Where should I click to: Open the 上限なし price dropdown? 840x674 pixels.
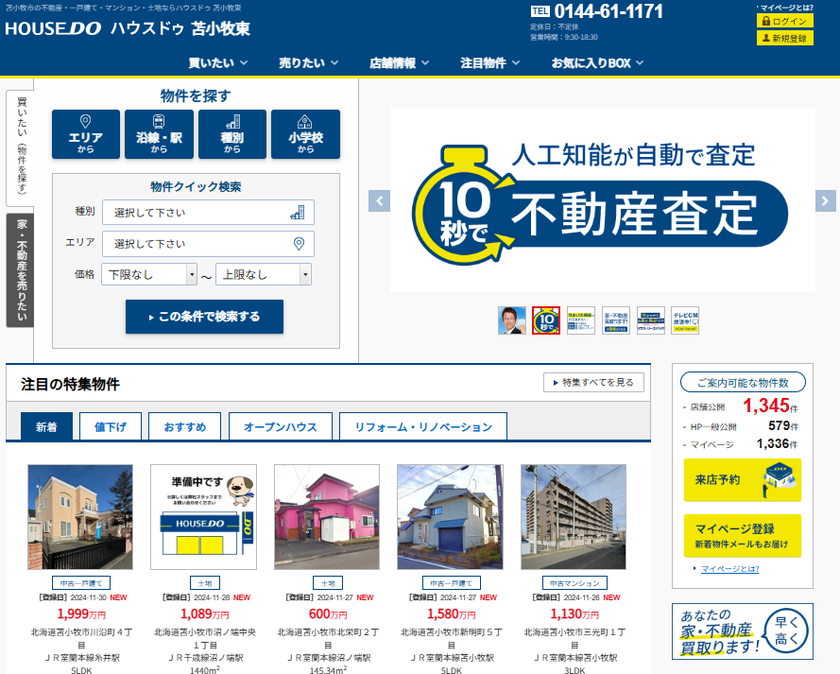tap(264, 275)
